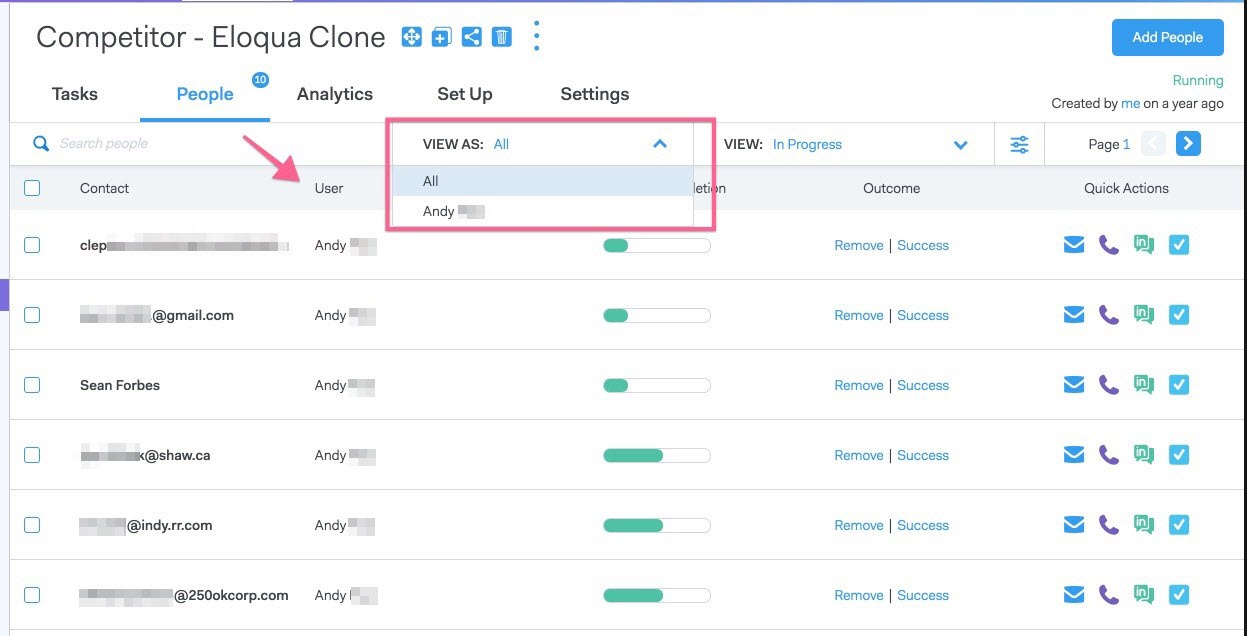Screen dimensions: 1247x636
Task: Click the email icon in Sean Forbes row
Action: pyautogui.click(x=1074, y=385)
